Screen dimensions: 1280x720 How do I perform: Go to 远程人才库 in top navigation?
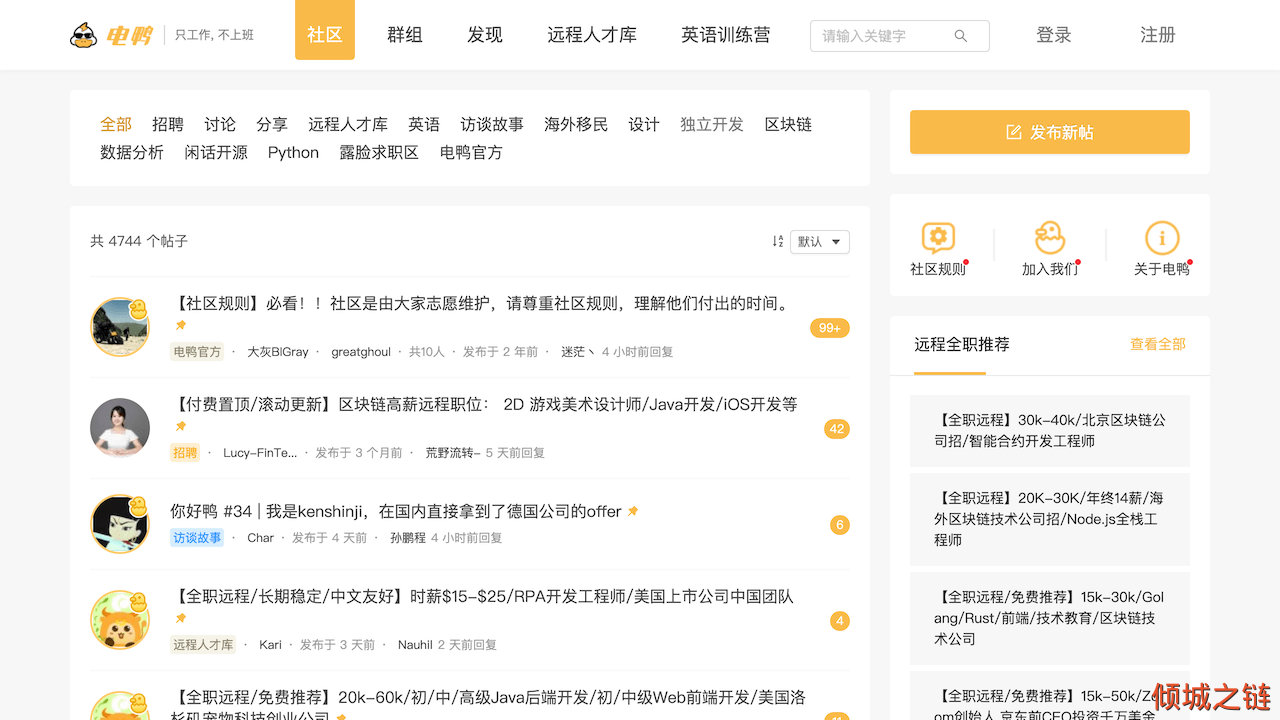[x=592, y=35]
